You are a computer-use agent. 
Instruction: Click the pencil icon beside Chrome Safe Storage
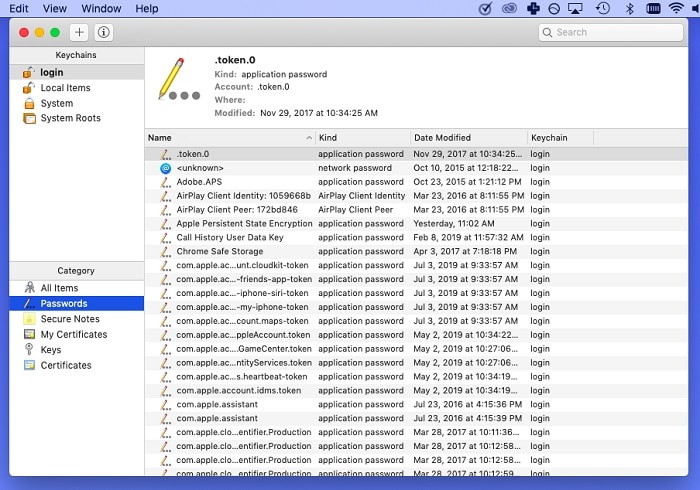(166, 251)
